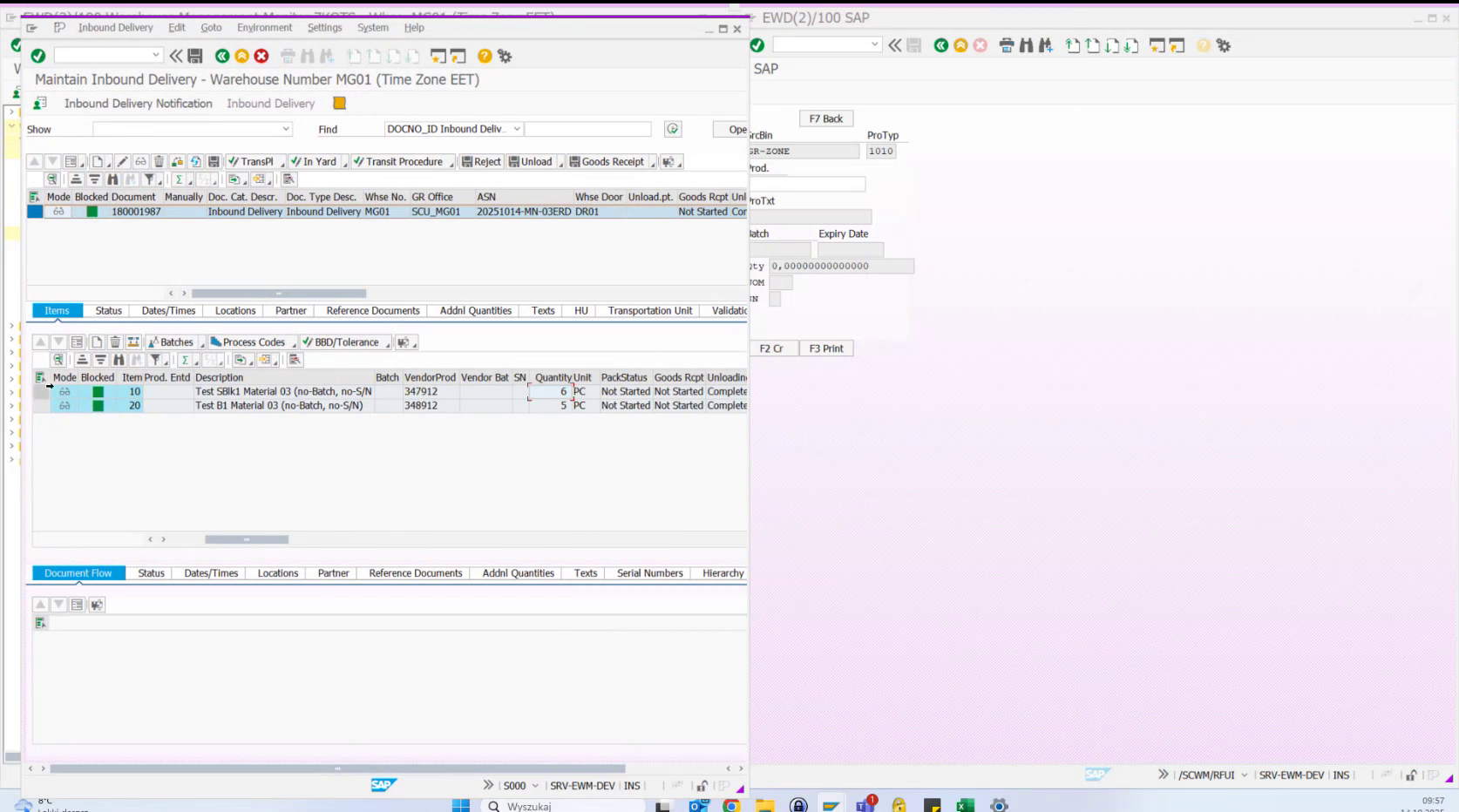This screenshot has width=1459, height=812.
Task: Open Batches from the item toolbar
Action: pos(173,342)
